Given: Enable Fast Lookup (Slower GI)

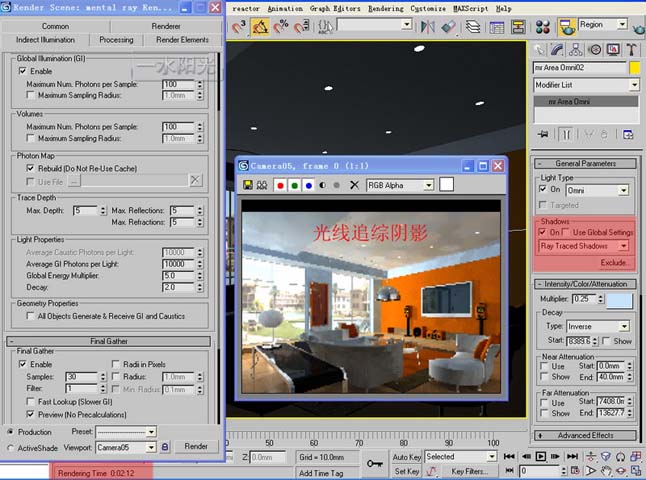Looking at the screenshot, I should click(x=30, y=401).
